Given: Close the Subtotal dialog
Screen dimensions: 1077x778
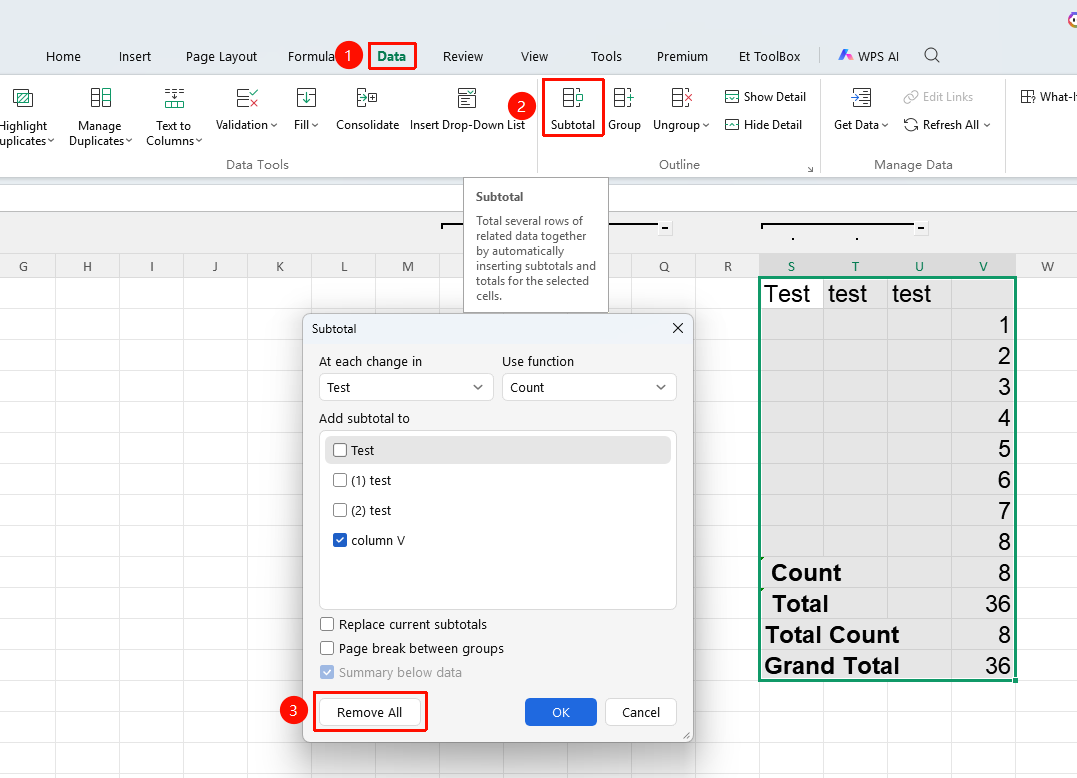Looking at the screenshot, I should click(x=678, y=328).
